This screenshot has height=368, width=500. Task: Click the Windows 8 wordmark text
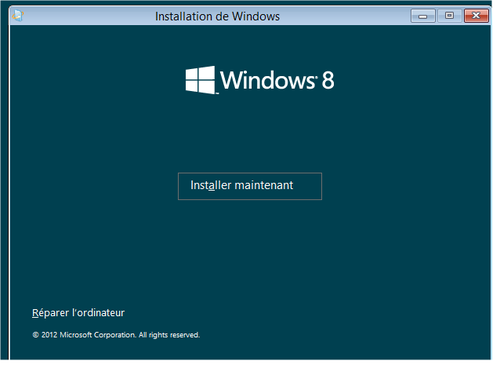[x=277, y=80]
